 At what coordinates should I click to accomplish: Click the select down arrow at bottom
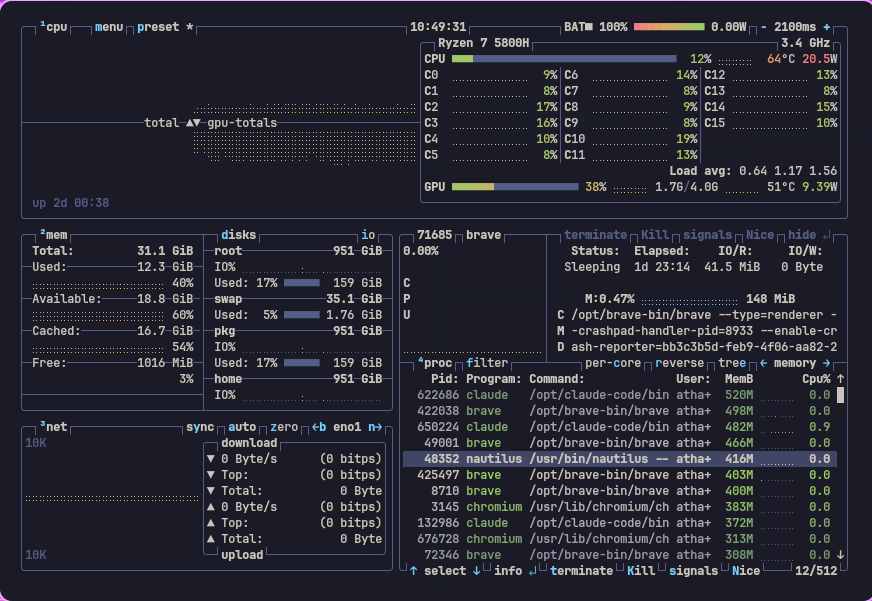click(x=477, y=571)
